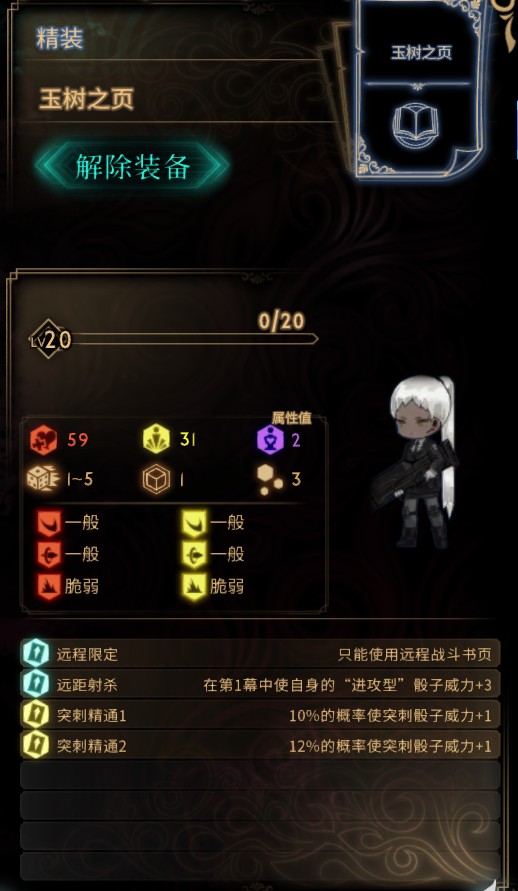The width and height of the screenshot is (518, 891).
Task: Select the 远程限定 passive row
Action: pos(260,653)
